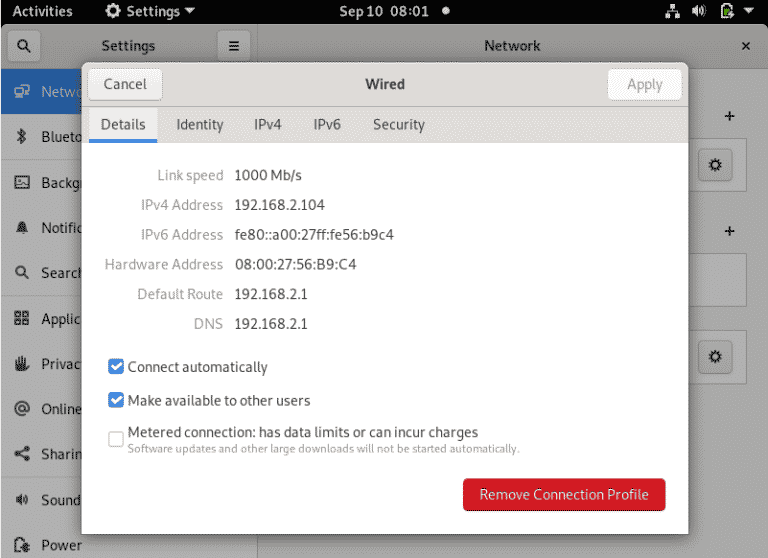Select the Privacy hand icon
768x558 pixels.
pos(22,364)
